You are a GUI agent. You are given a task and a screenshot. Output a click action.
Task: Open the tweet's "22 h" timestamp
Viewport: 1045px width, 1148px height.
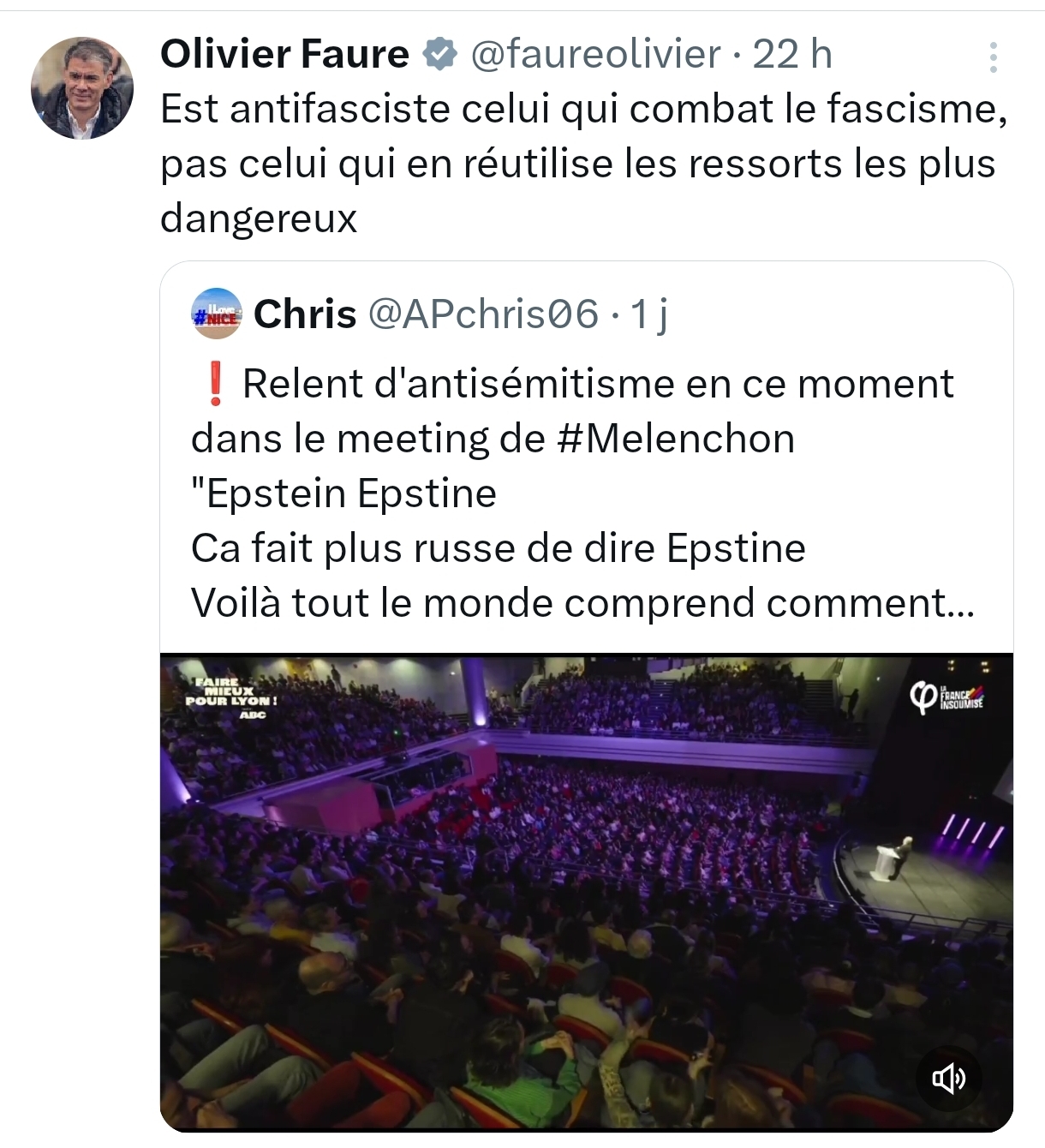tap(792, 55)
